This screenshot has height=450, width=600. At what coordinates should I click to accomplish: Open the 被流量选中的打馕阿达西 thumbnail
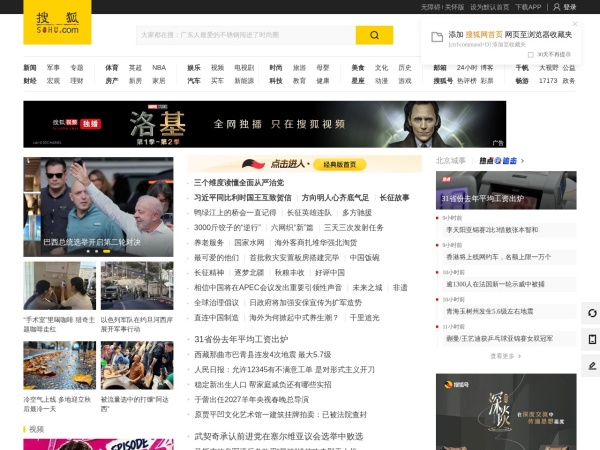point(137,365)
